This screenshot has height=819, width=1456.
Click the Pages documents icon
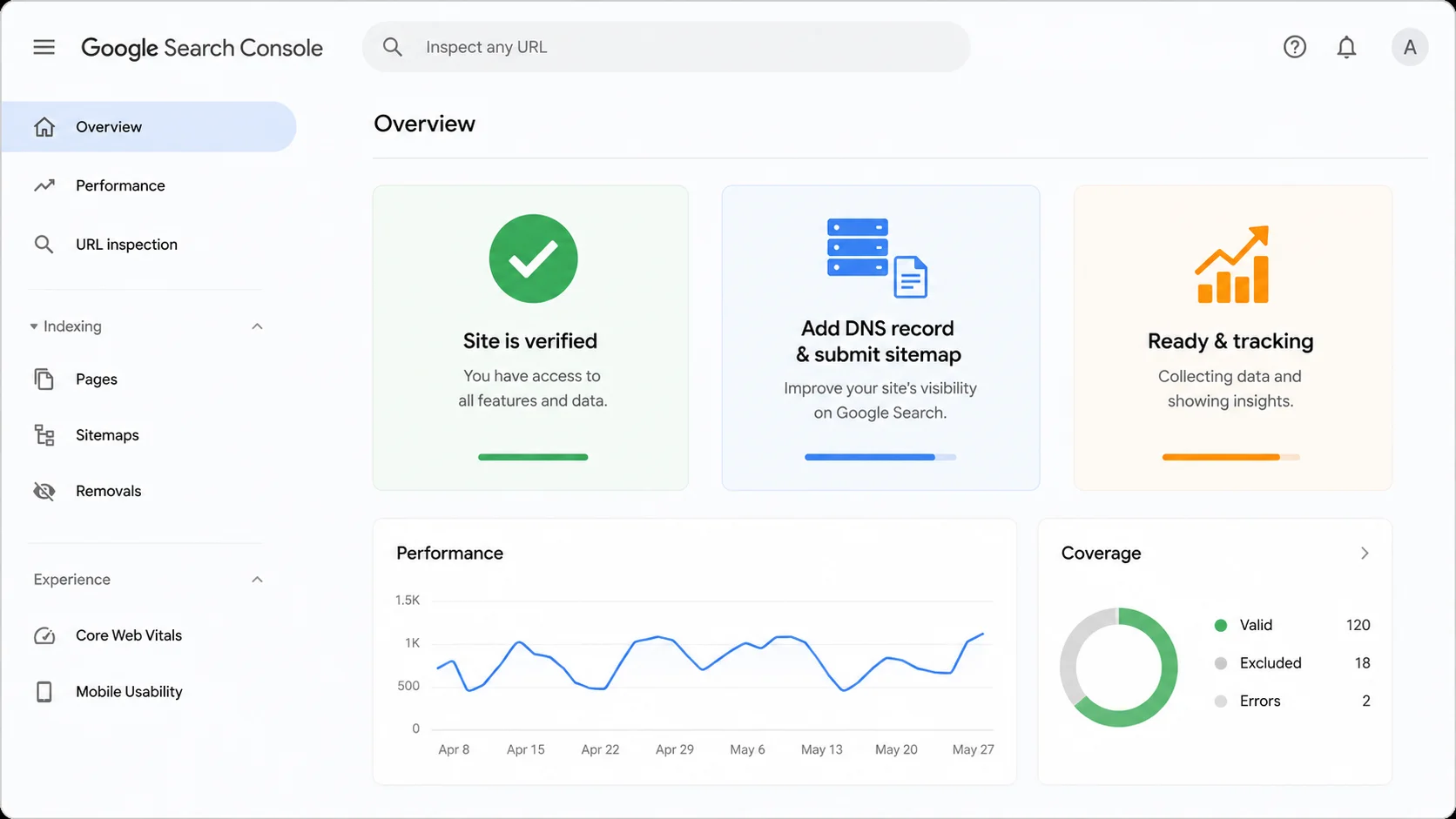tap(44, 379)
